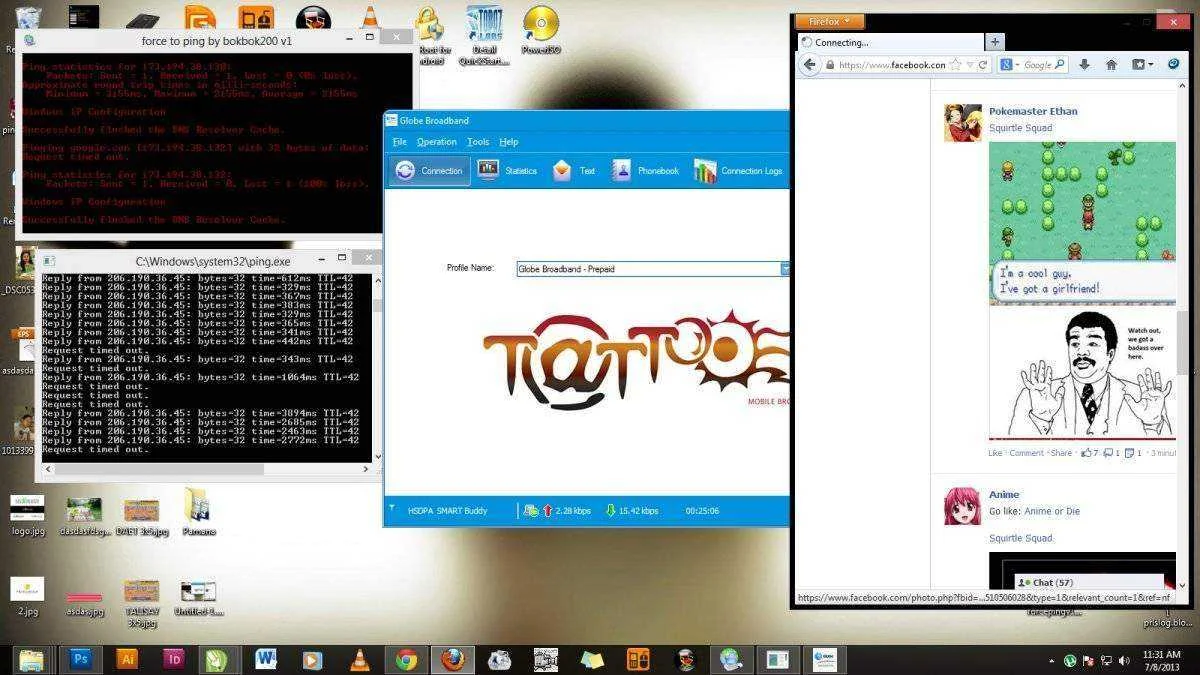Reload the page in Firefox
1200x675 pixels.
point(983,65)
